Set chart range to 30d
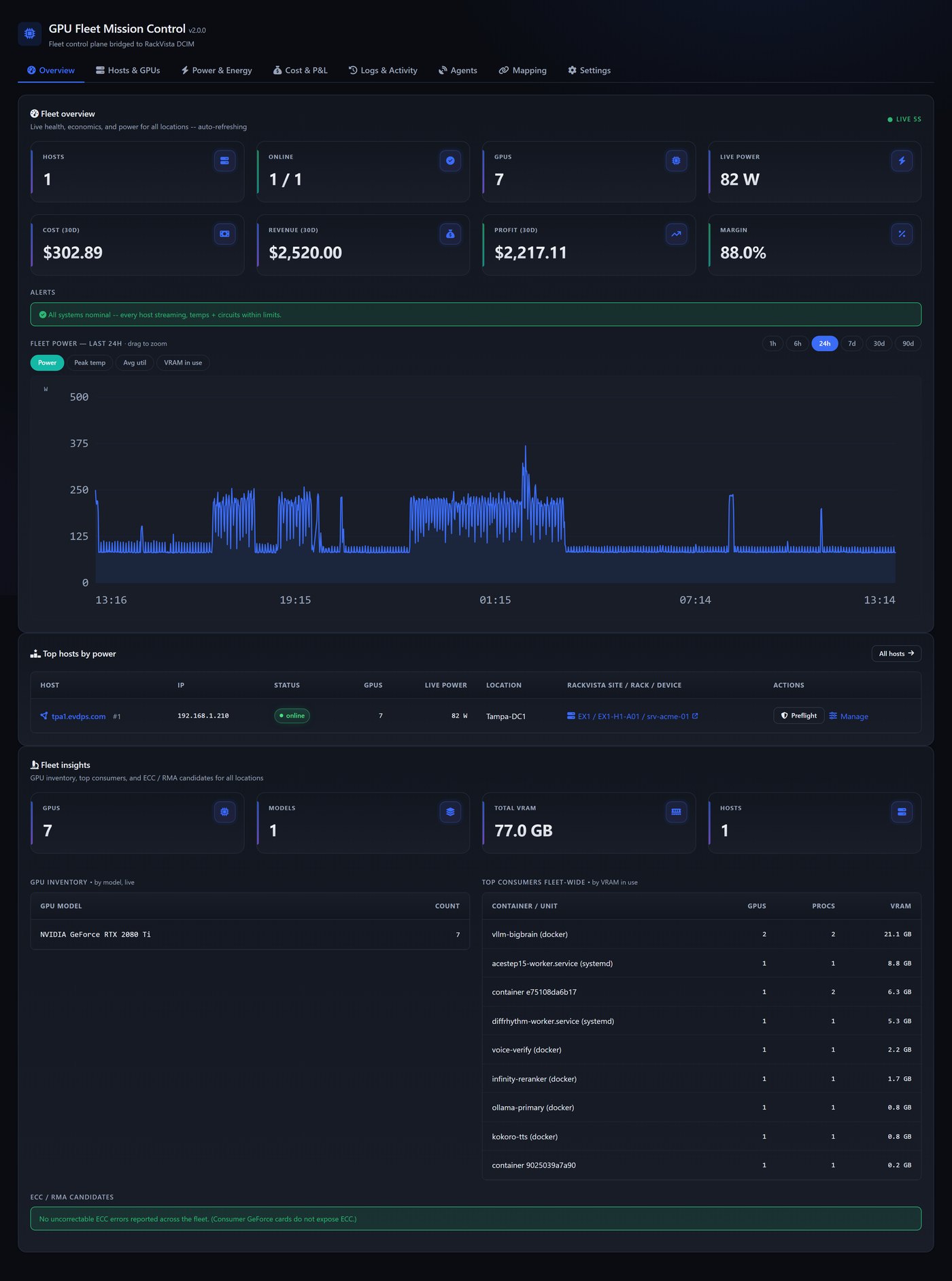 (879, 344)
